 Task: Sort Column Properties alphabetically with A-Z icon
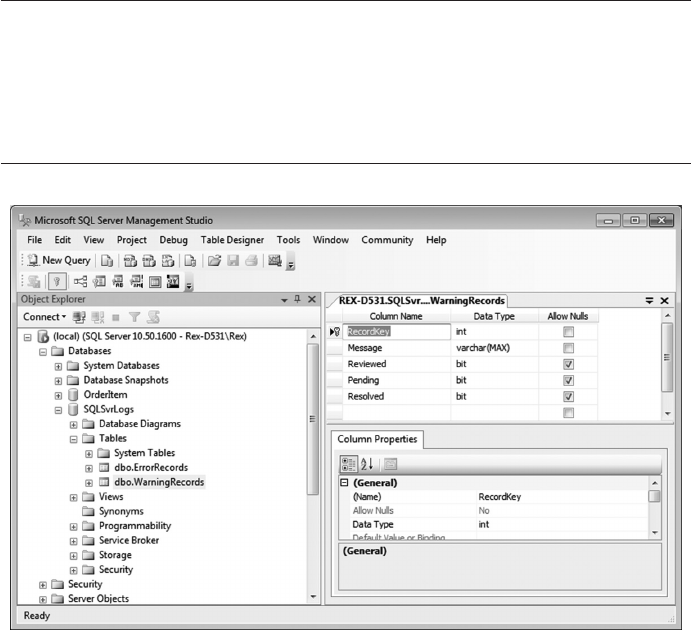[x=367, y=464]
